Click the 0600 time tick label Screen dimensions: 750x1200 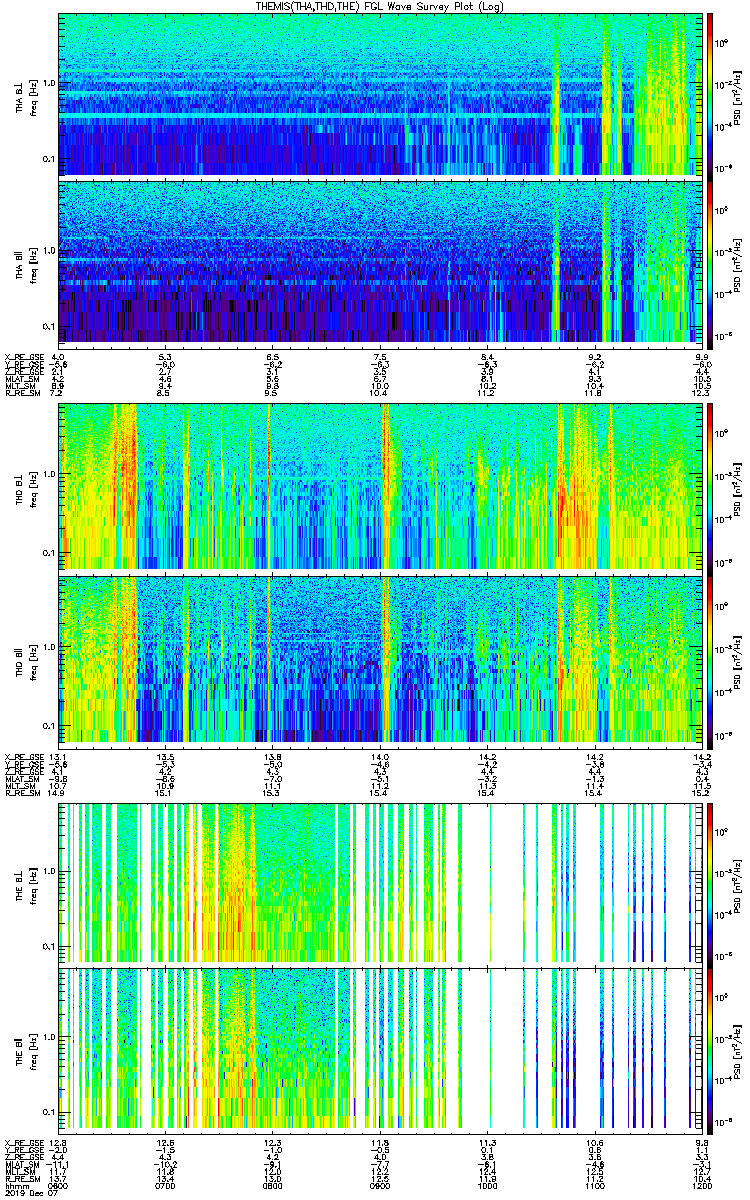coord(59,1187)
